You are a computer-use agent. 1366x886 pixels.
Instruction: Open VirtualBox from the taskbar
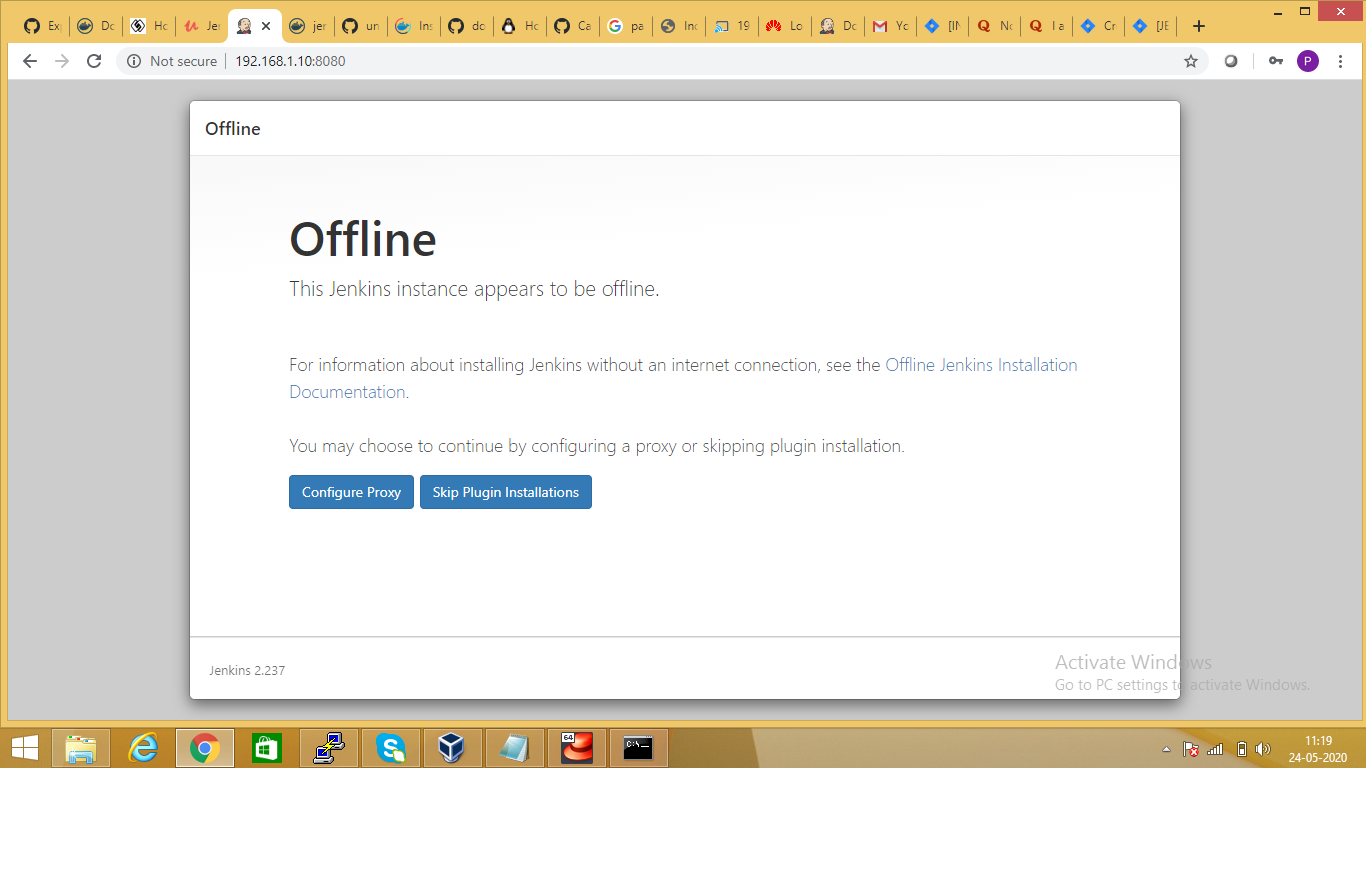[x=453, y=748]
